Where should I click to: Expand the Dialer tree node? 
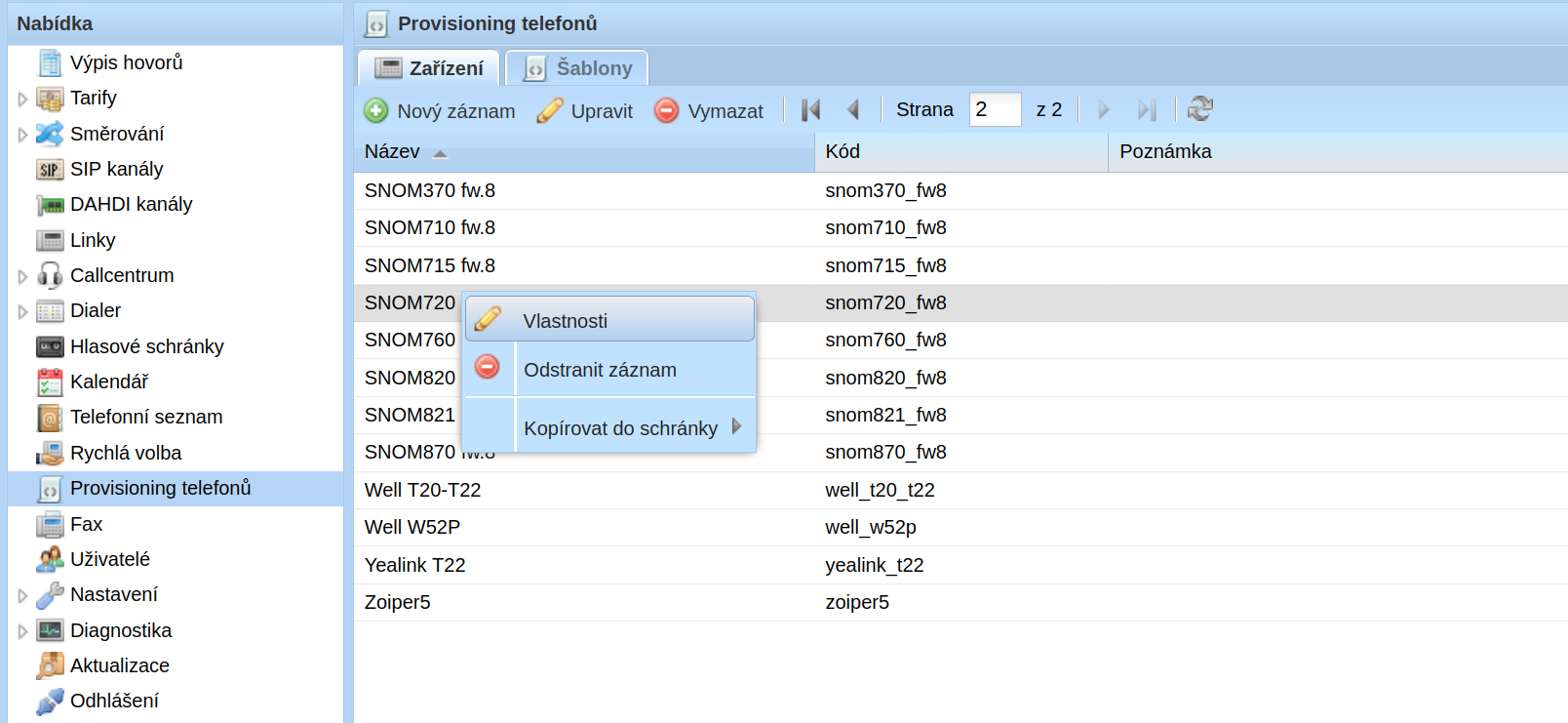(22, 311)
